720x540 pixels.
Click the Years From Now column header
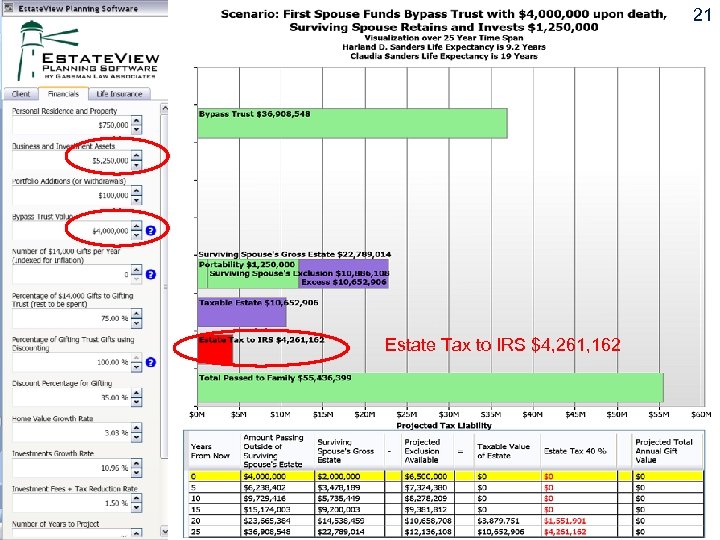pyautogui.click(x=214, y=451)
